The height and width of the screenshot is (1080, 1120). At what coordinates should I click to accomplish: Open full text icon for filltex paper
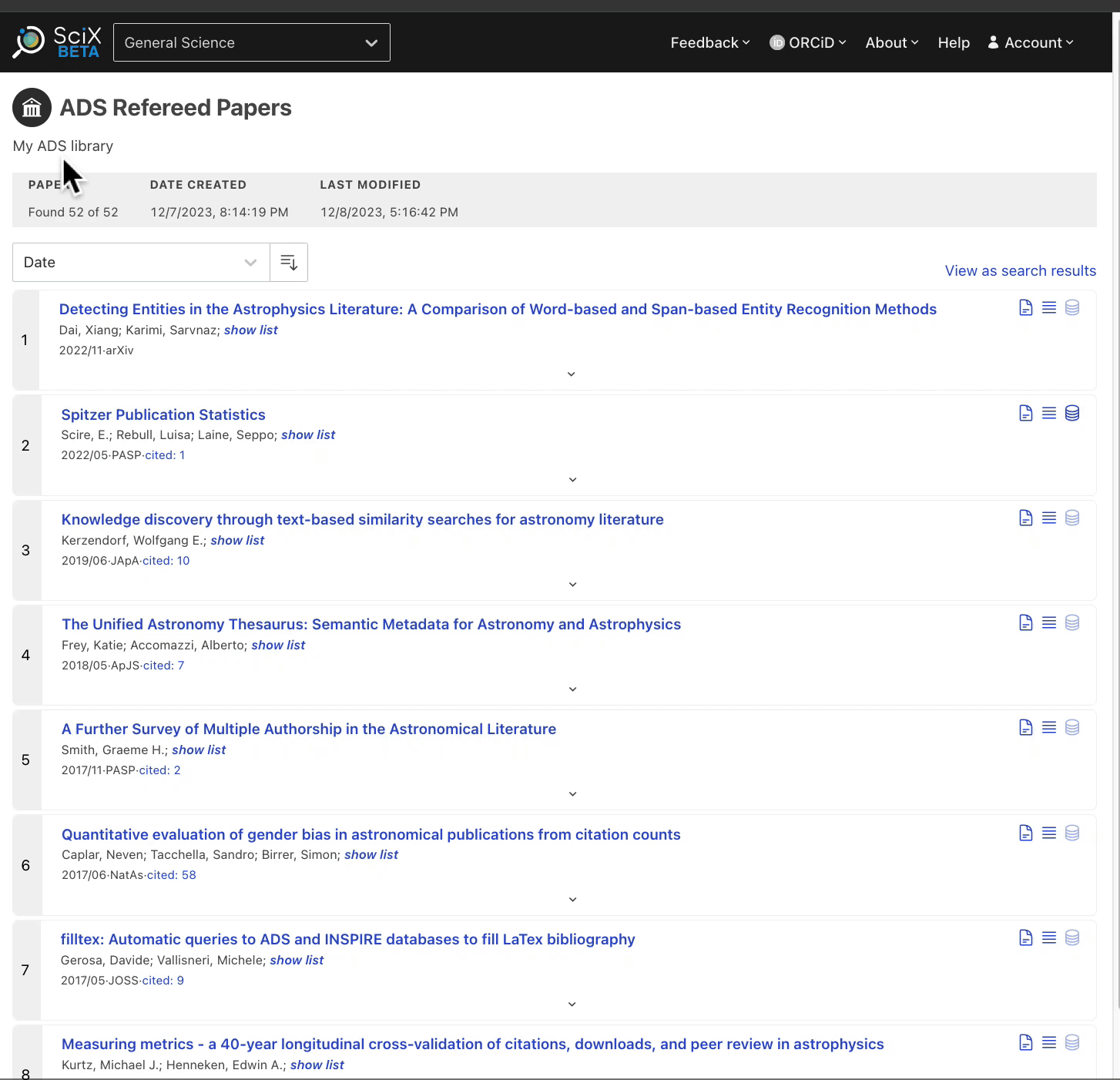[1025, 938]
